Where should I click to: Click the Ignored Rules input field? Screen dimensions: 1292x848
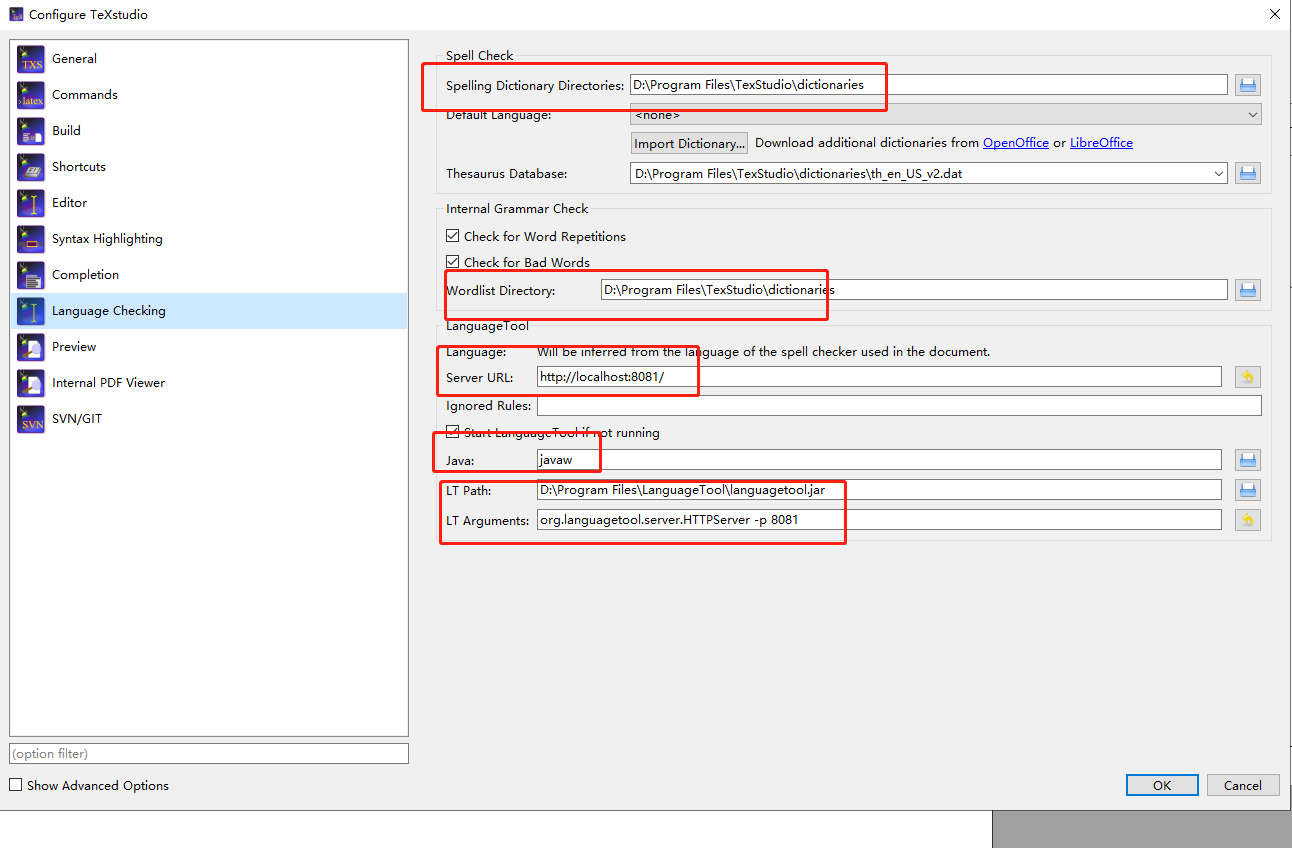(x=899, y=406)
